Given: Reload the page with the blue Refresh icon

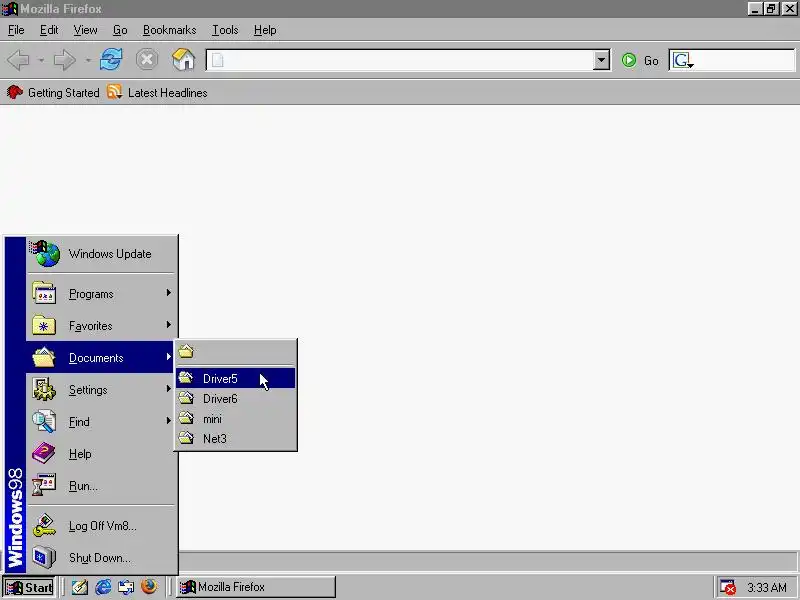Looking at the screenshot, I should tap(111, 60).
